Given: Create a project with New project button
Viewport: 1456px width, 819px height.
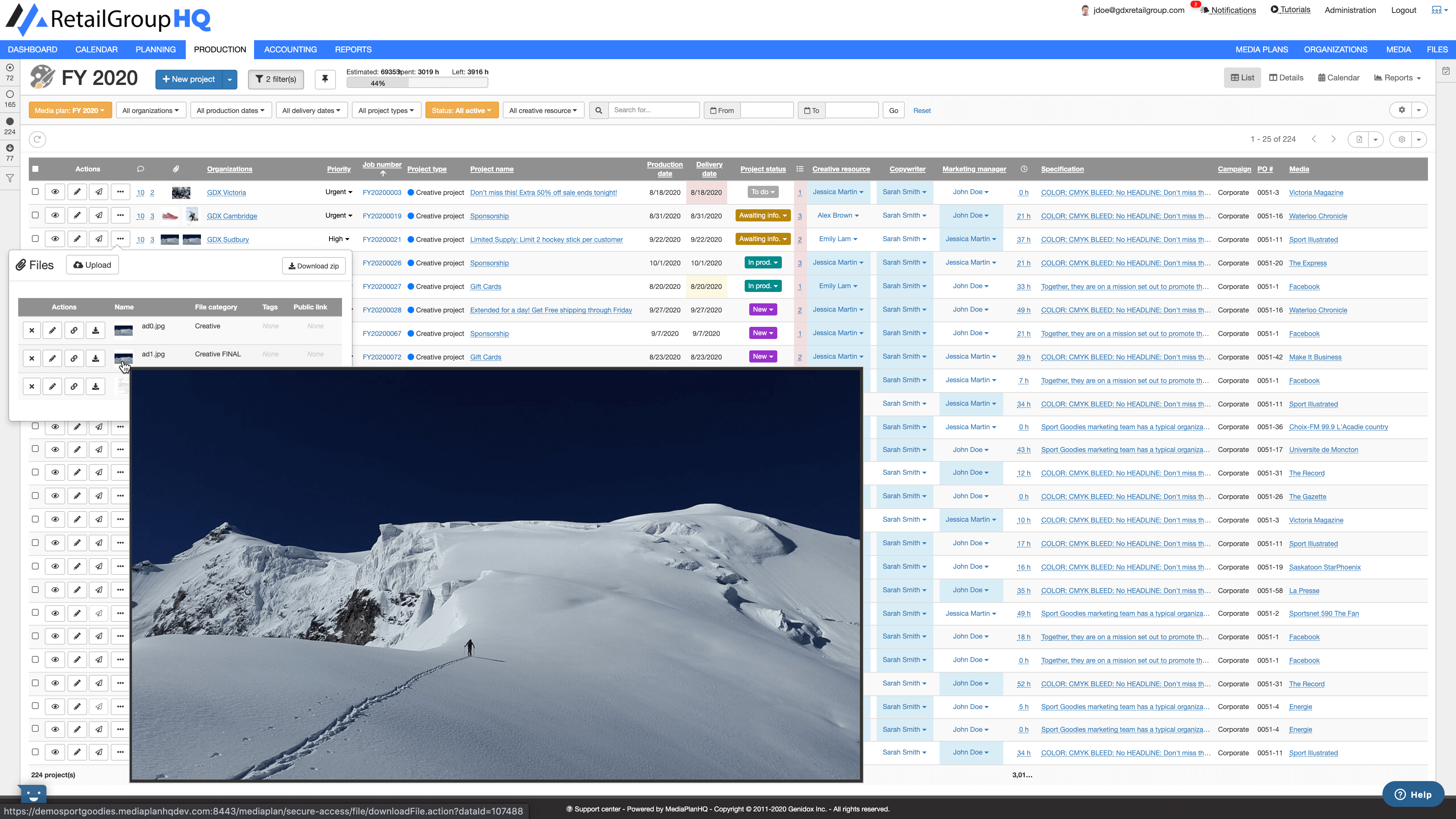Looking at the screenshot, I should click(x=189, y=79).
